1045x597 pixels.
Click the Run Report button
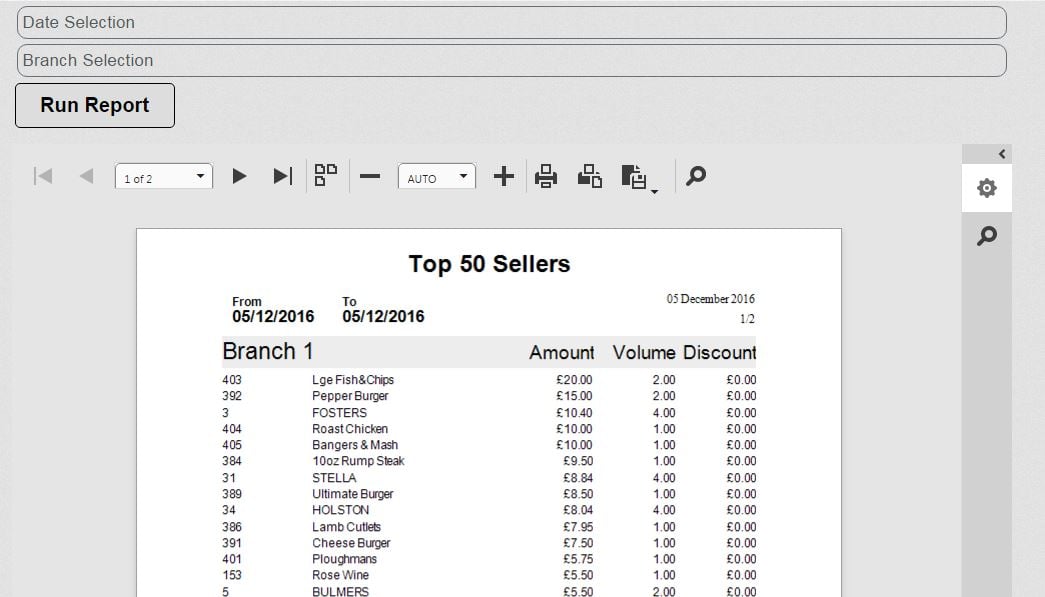95,106
